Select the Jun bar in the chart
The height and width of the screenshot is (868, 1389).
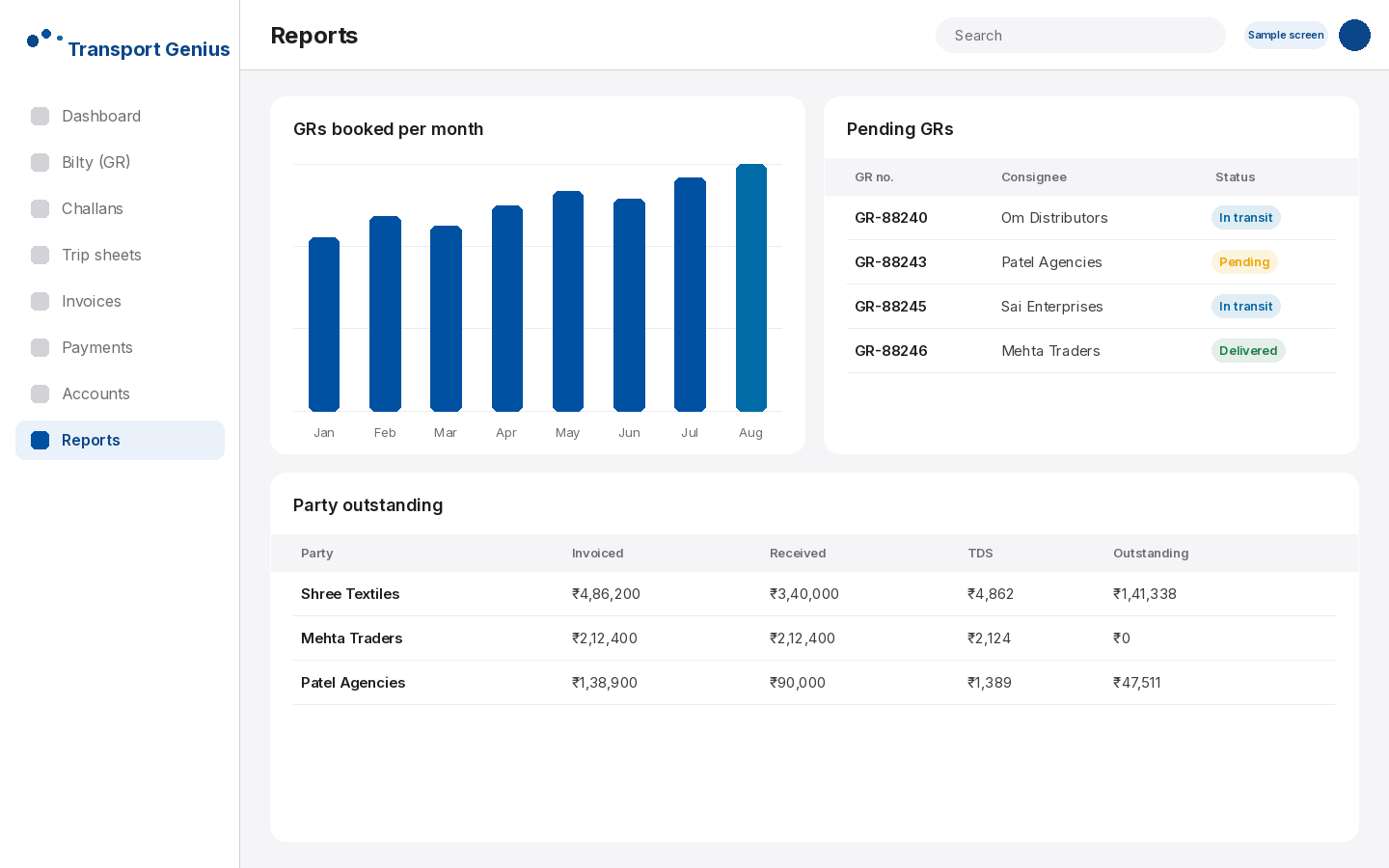(629, 305)
